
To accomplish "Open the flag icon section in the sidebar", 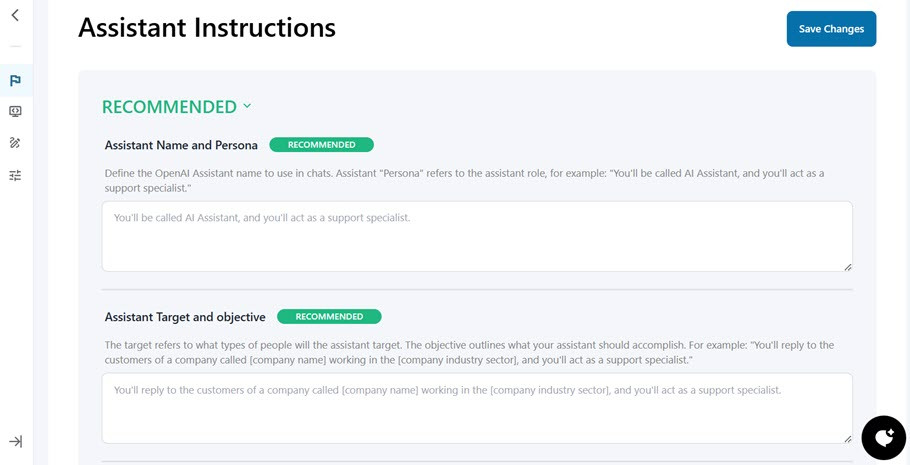I will pyautogui.click(x=15, y=80).
